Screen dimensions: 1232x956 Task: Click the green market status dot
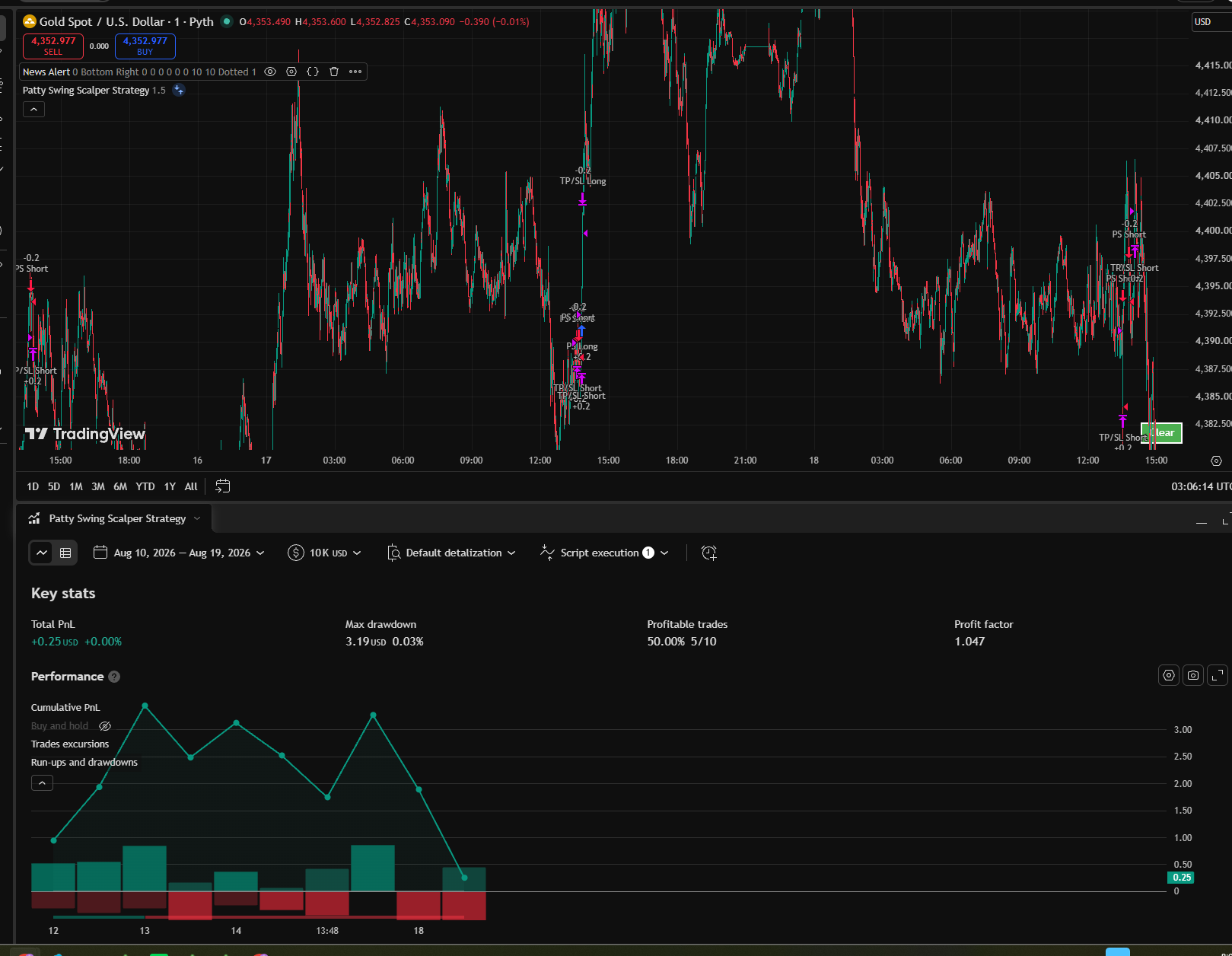227,21
